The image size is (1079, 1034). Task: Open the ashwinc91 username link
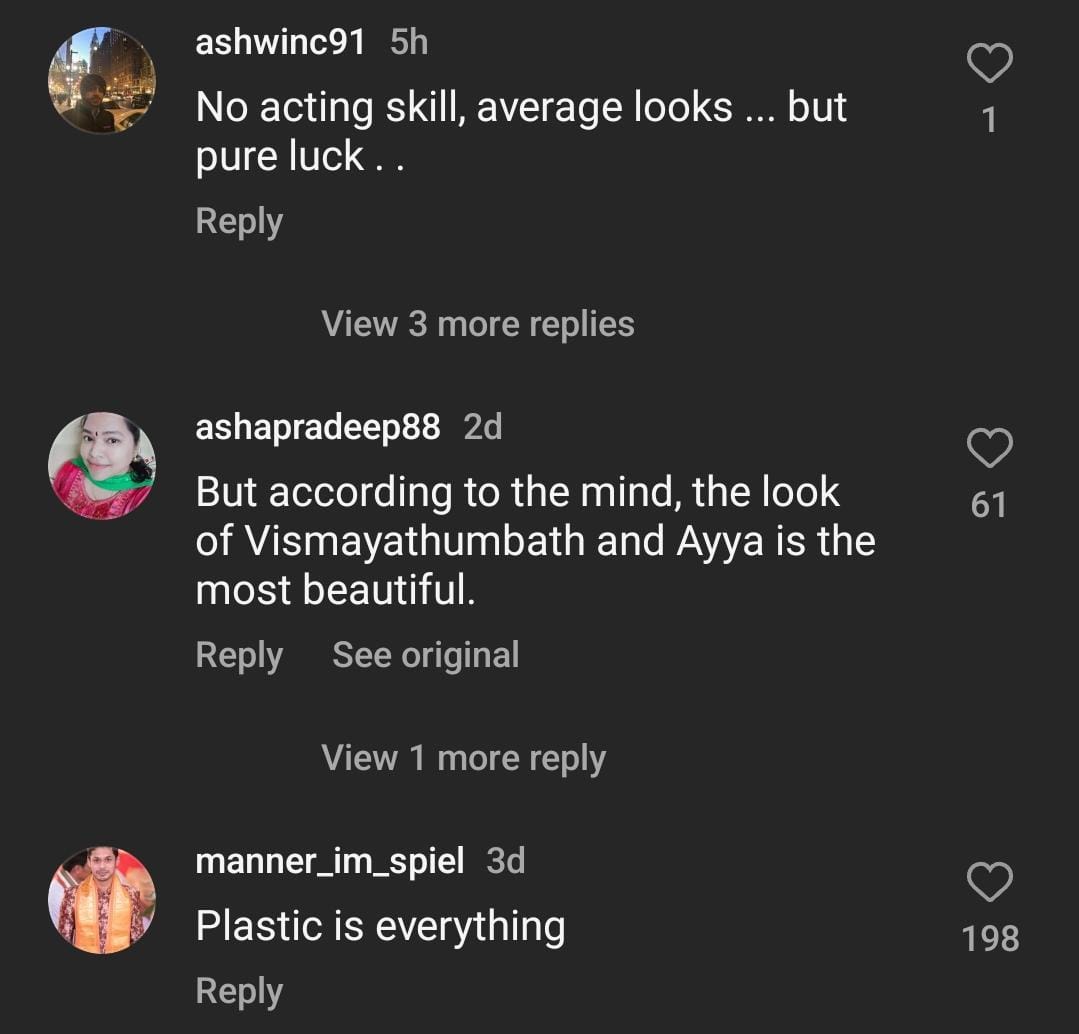(x=280, y=42)
